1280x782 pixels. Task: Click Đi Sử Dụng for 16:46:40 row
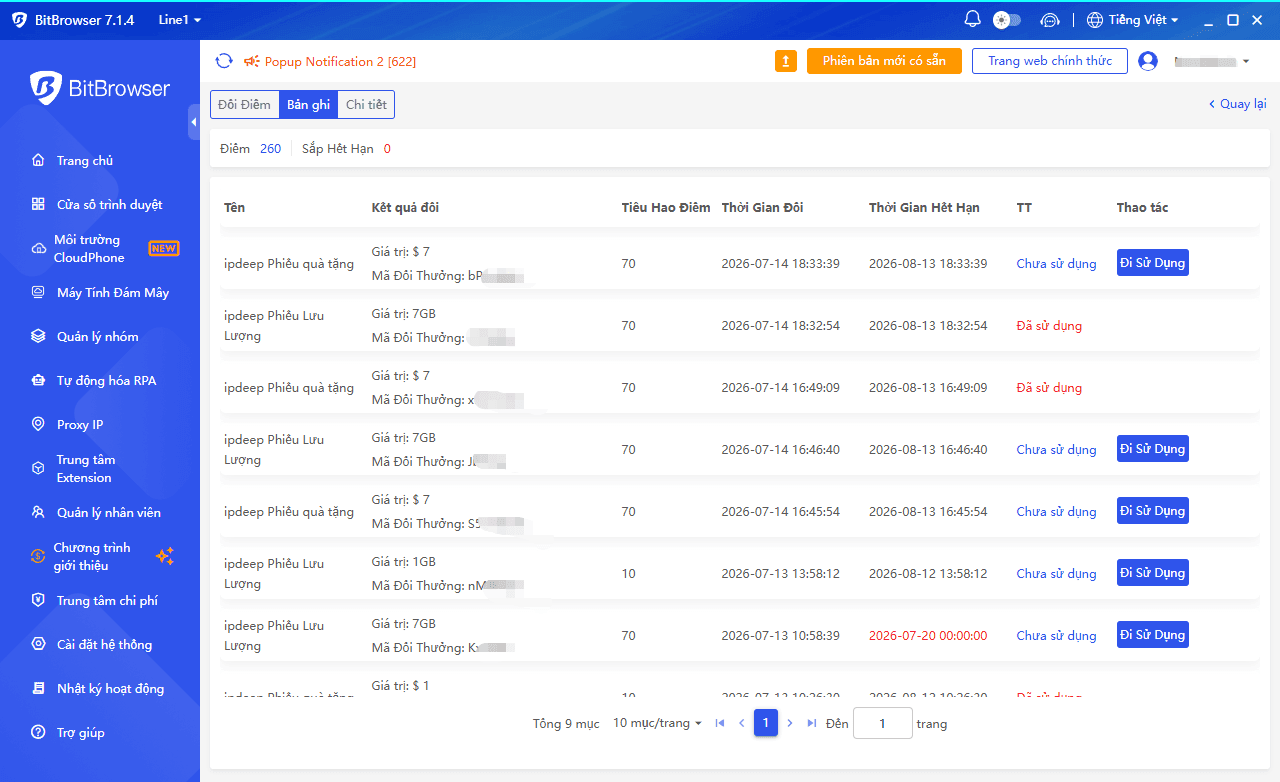pyautogui.click(x=1152, y=449)
